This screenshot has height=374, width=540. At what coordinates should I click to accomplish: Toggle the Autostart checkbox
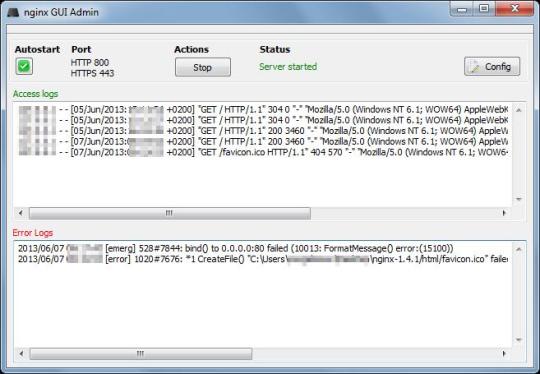(24, 66)
